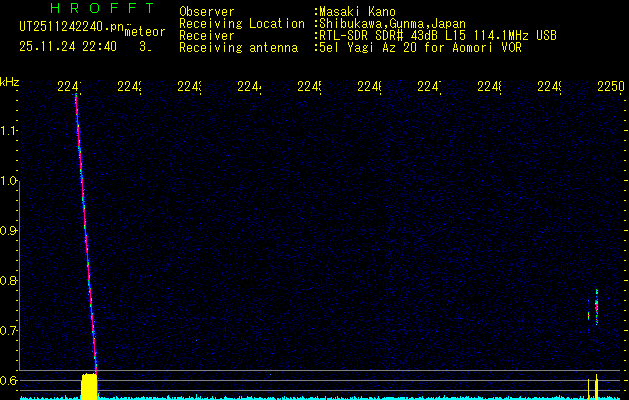Click the kHz axis unit label
The height and width of the screenshot is (400, 629).
click(9, 81)
